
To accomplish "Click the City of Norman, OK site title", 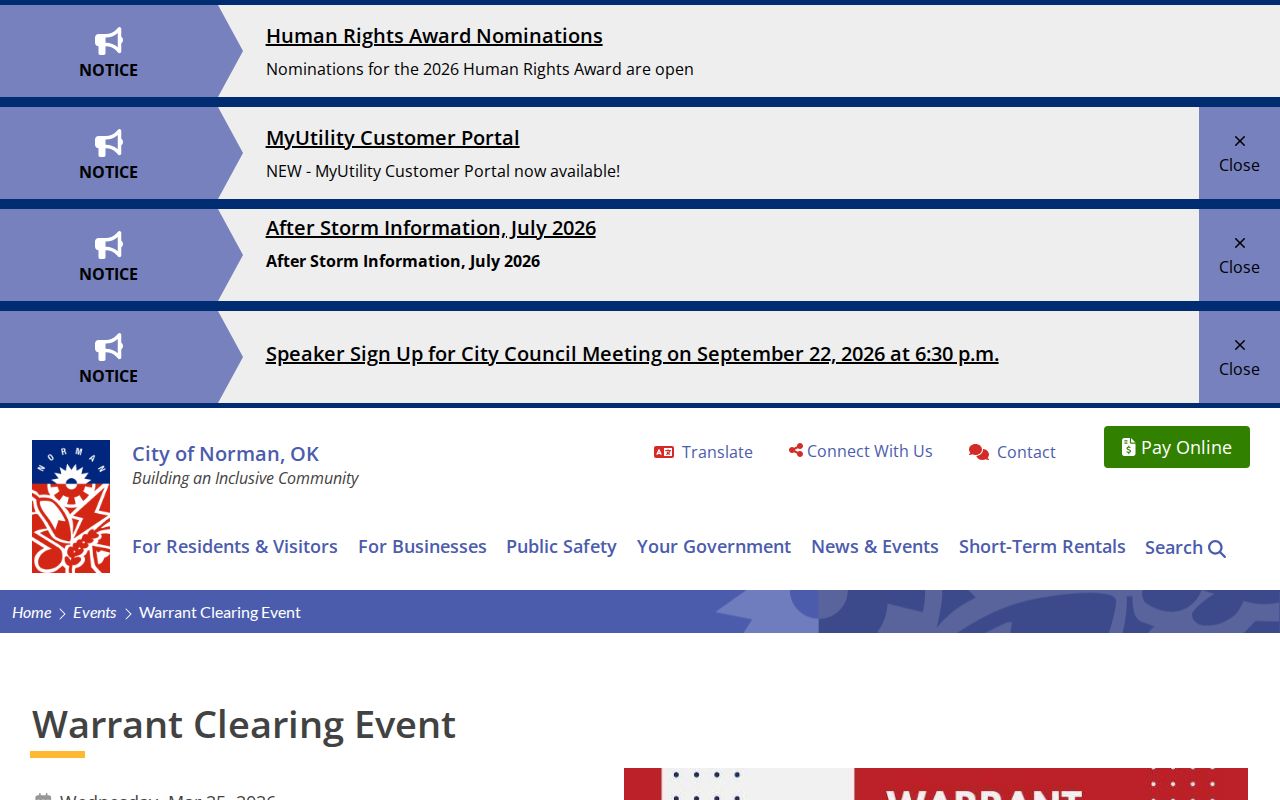I will [226, 454].
